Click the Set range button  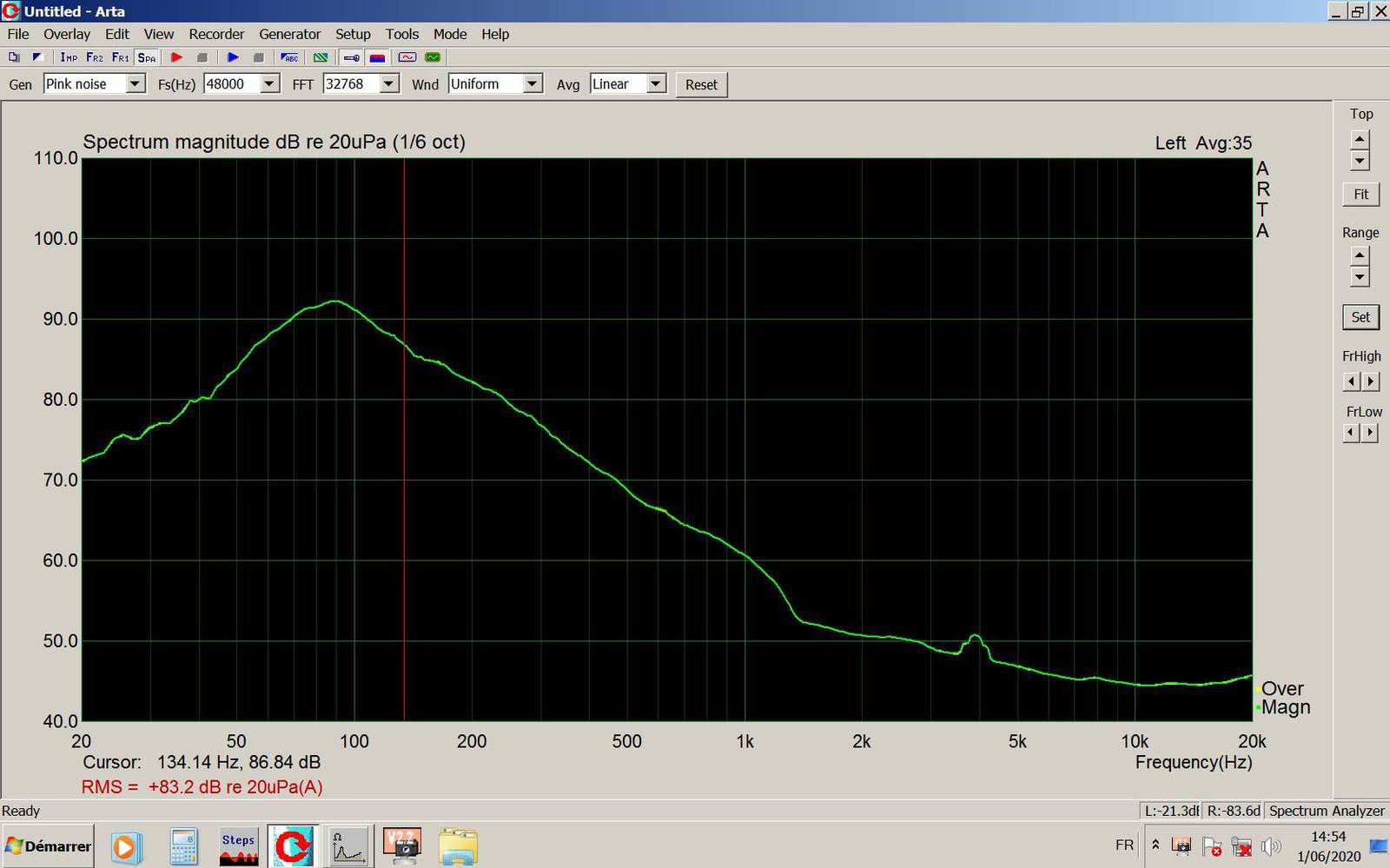[1360, 317]
